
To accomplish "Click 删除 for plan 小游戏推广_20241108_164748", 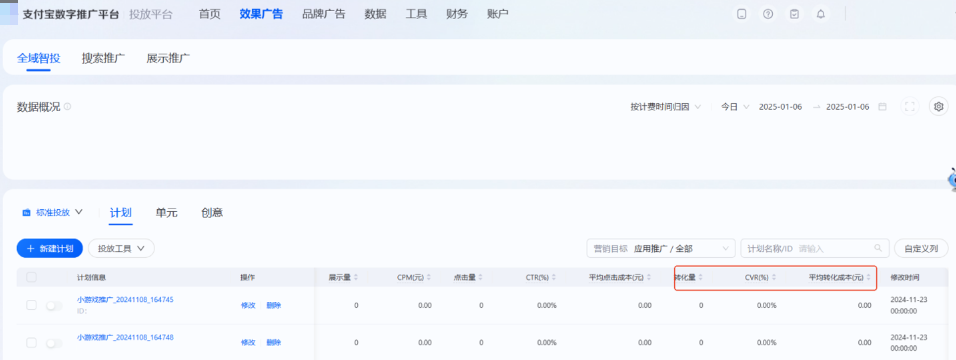I will point(274,343).
